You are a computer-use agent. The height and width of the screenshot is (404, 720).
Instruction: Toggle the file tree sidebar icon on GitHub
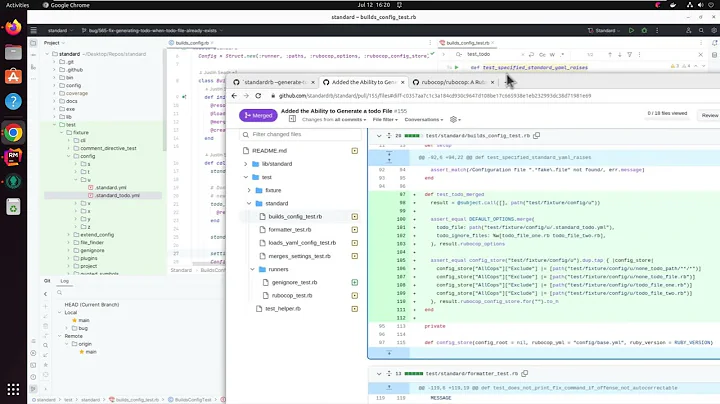click(x=292, y=119)
